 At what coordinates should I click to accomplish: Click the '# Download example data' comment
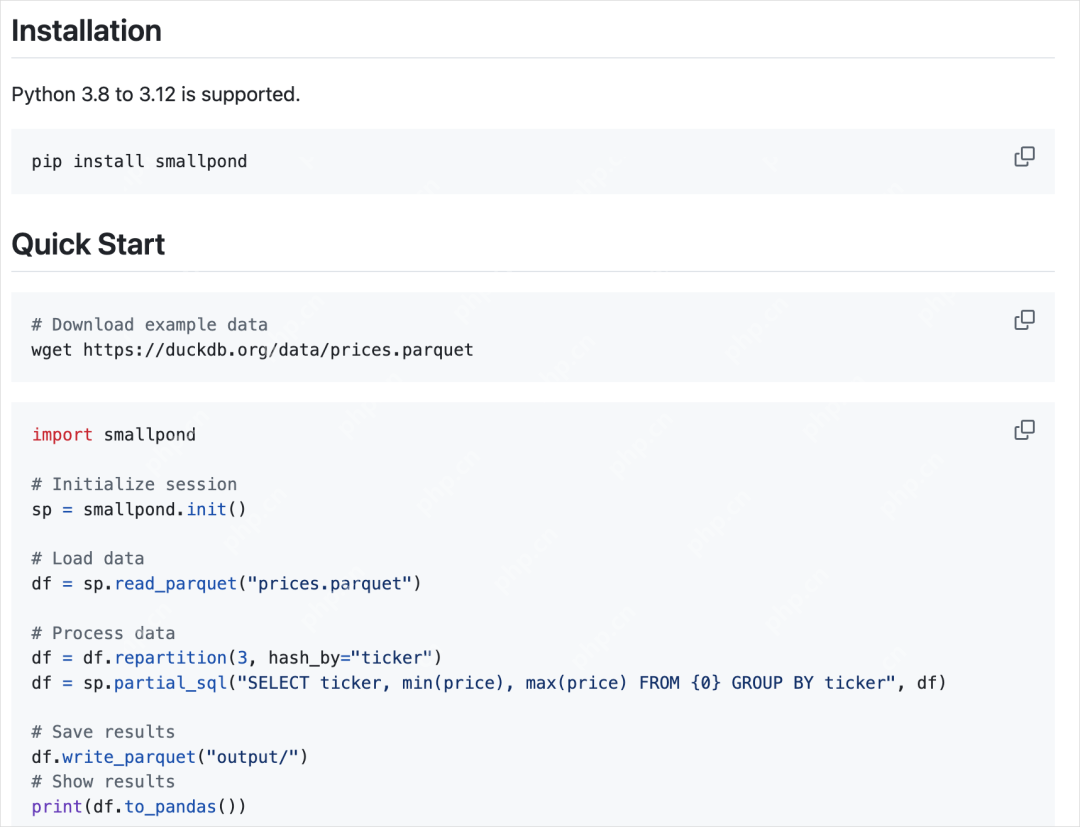[x=149, y=324]
